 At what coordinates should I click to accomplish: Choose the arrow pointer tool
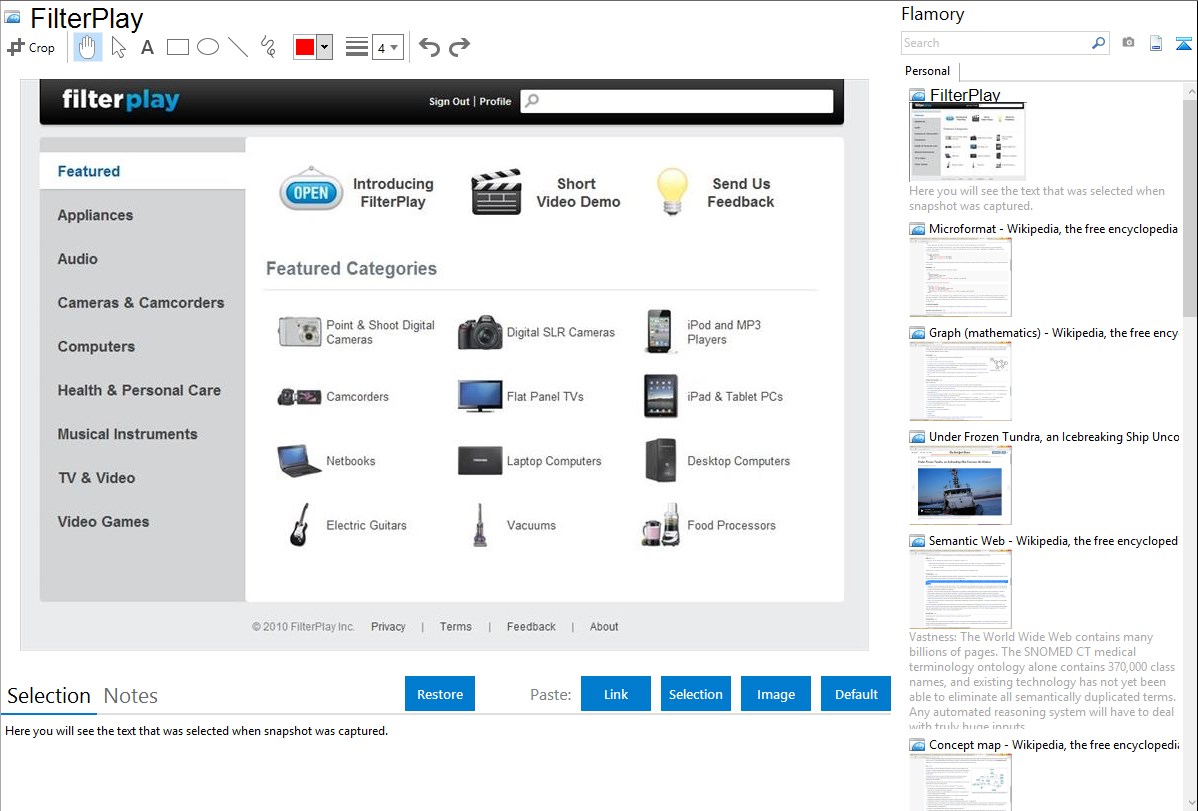click(118, 47)
